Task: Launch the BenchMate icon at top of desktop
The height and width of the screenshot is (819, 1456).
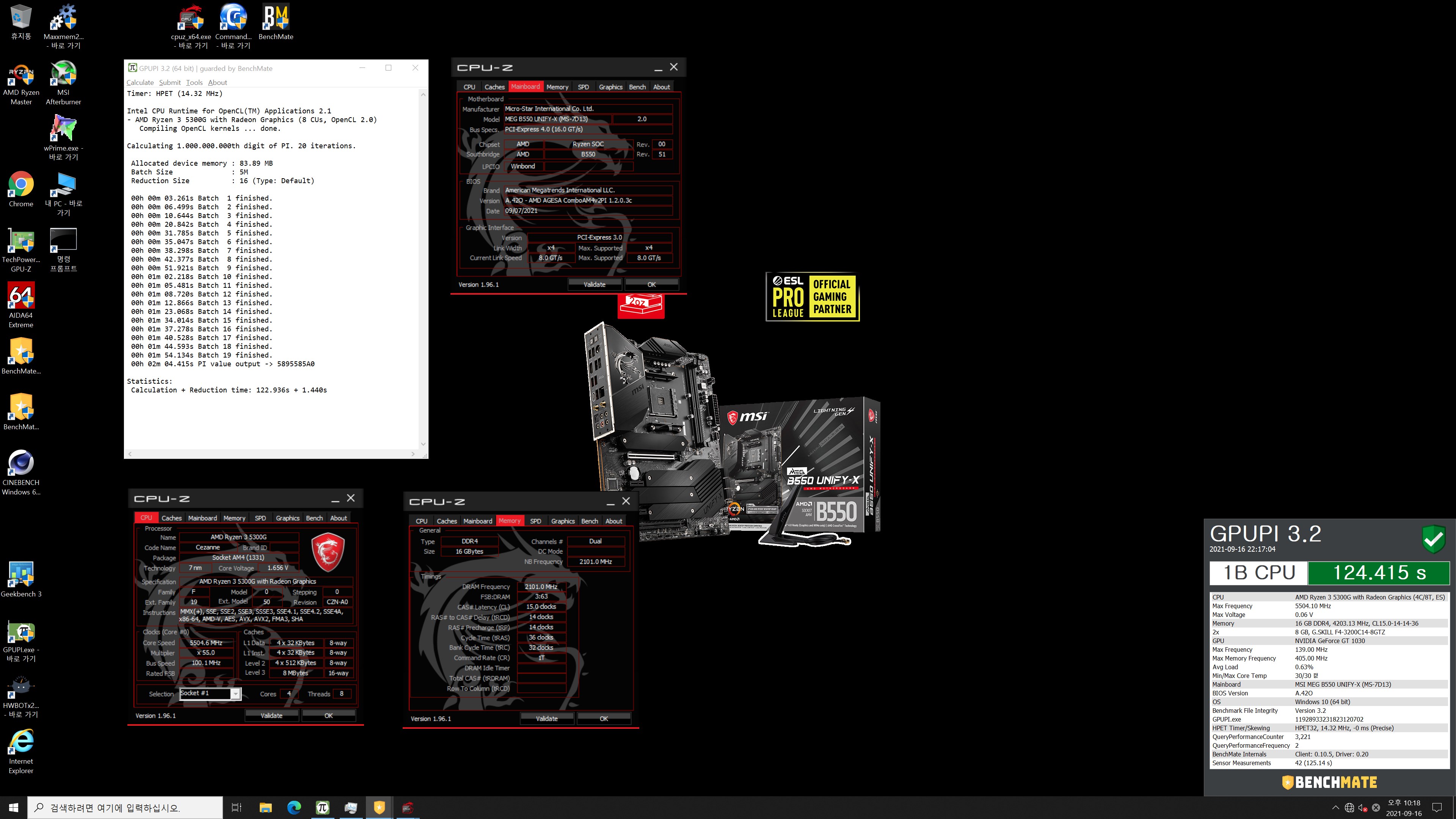Action: (276, 22)
